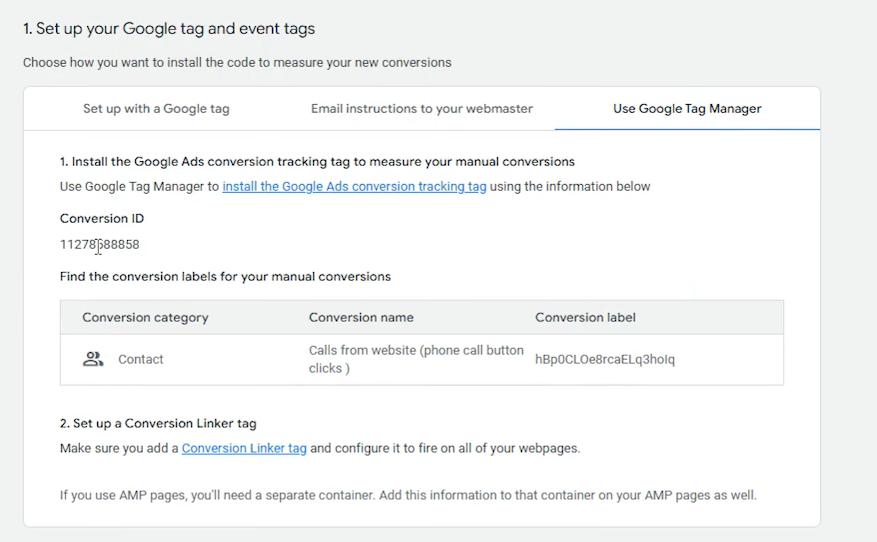
Task: Click the Contact category people icon
Action: [x=93, y=359]
